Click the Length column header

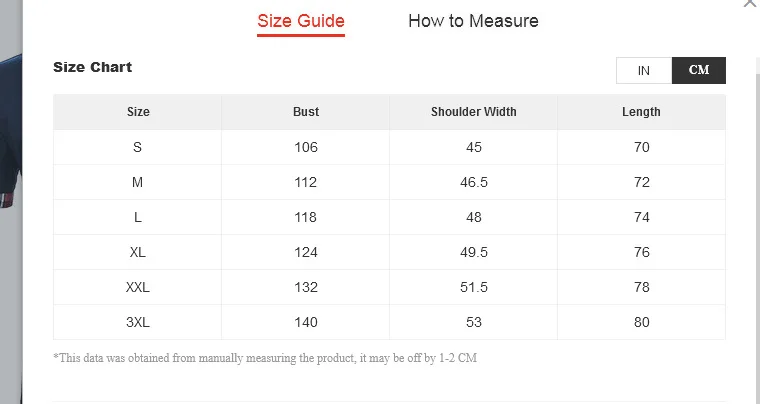(x=641, y=112)
